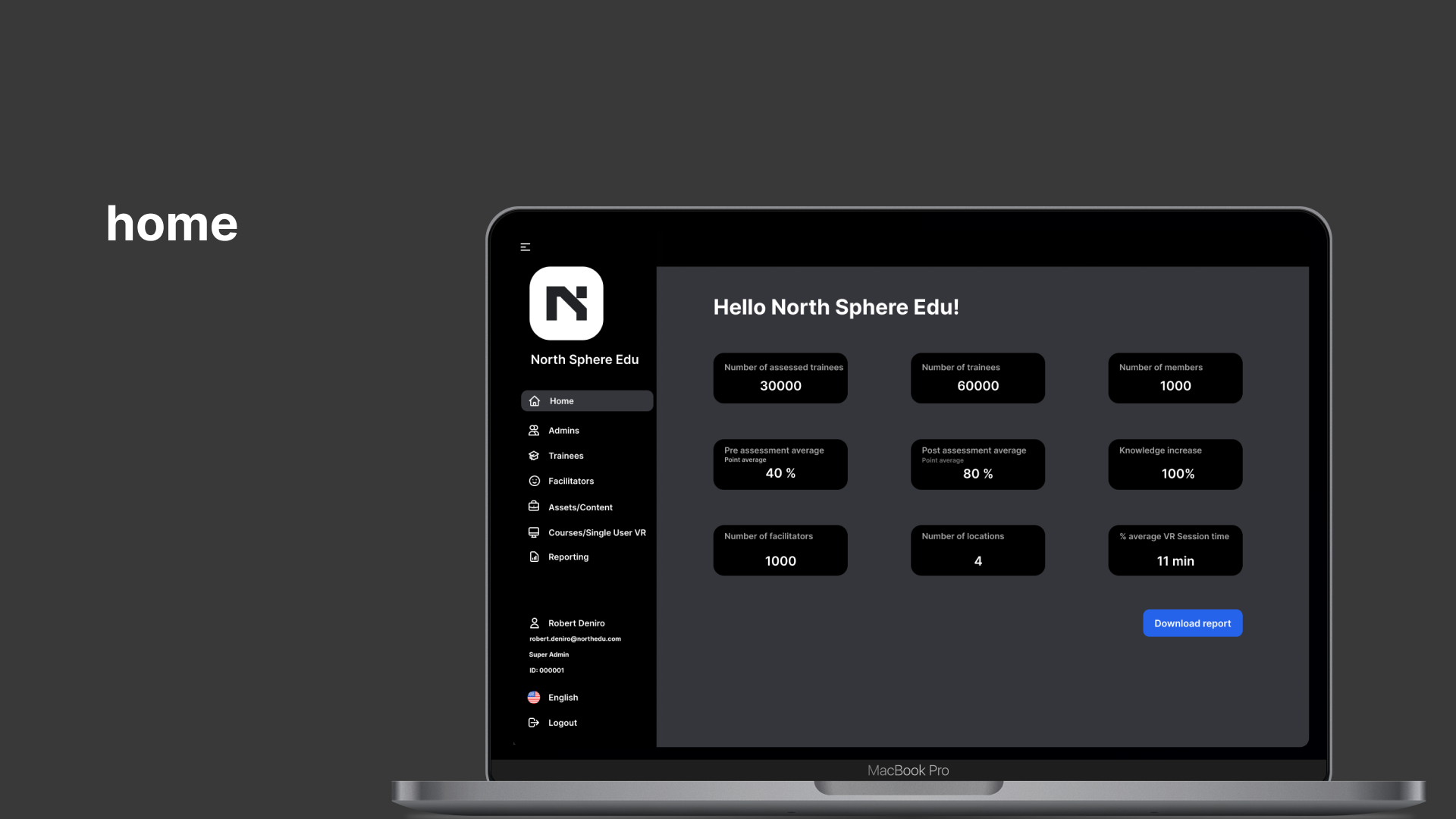
Task: Click the Logout link
Action: coord(562,723)
